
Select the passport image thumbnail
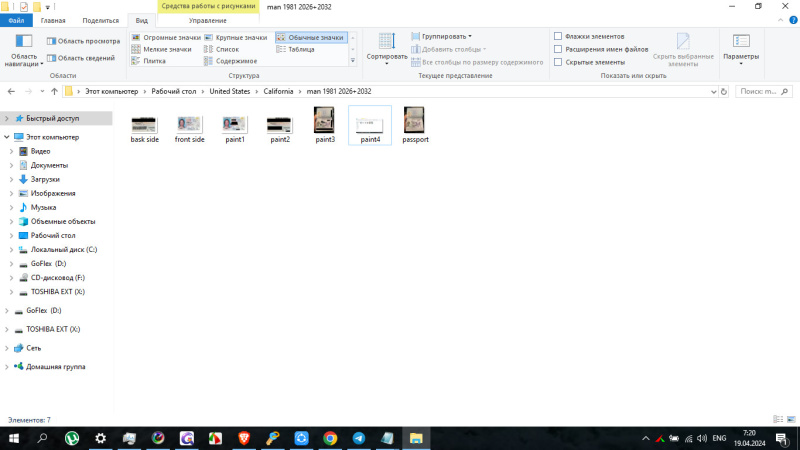click(415, 126)
